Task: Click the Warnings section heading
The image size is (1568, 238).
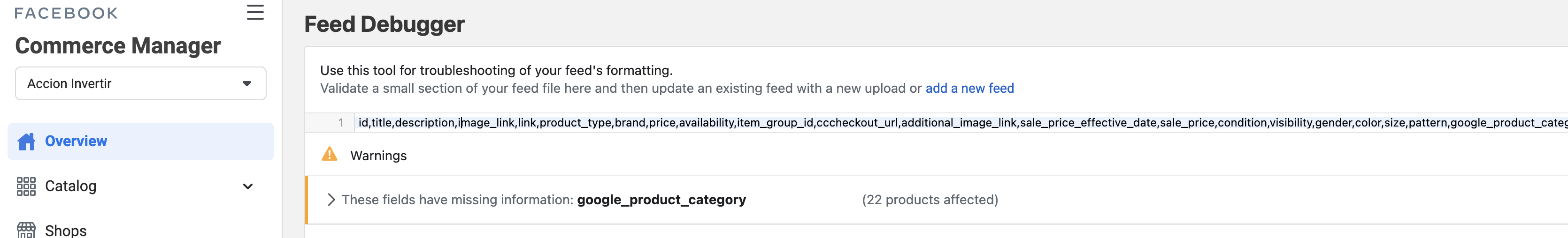Action: coord(378,156)
